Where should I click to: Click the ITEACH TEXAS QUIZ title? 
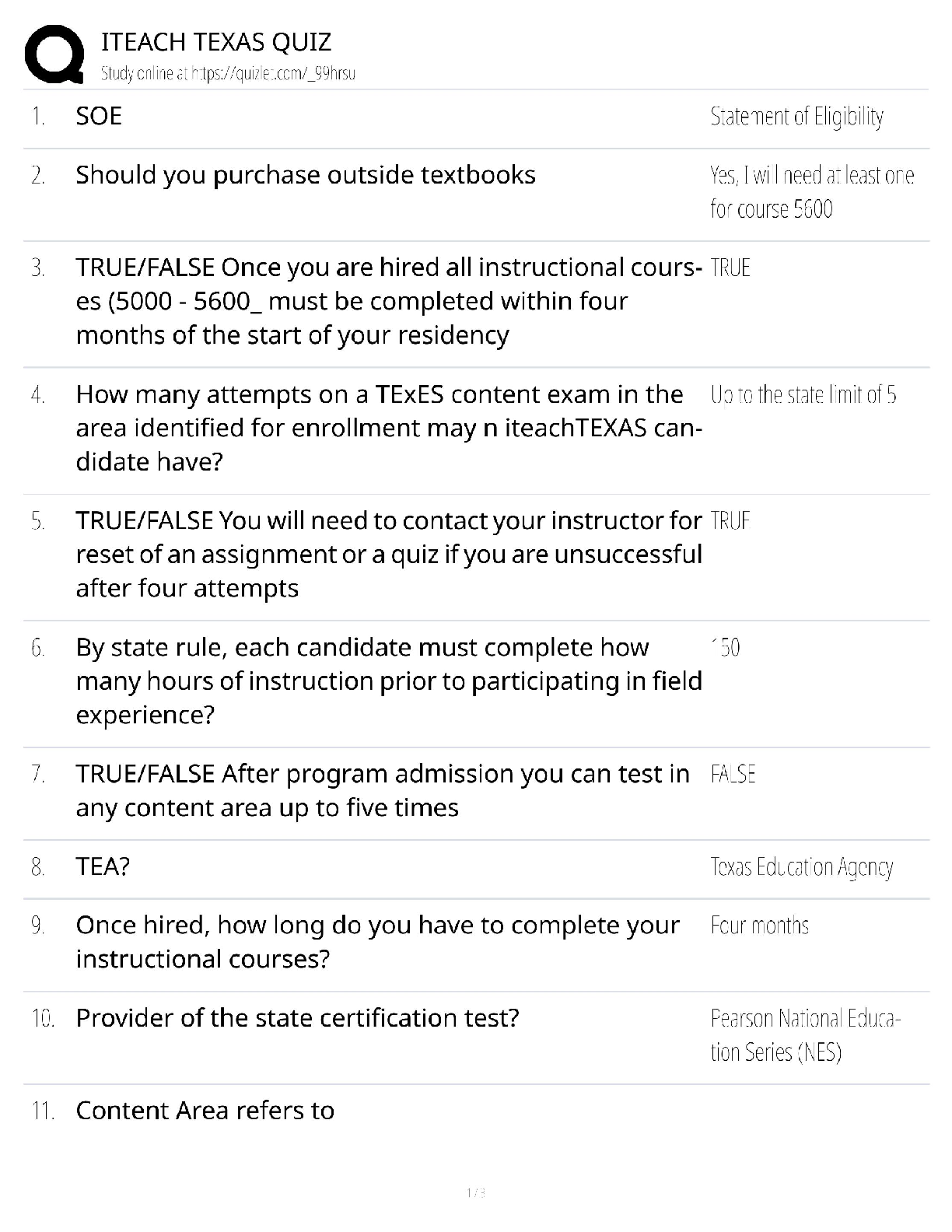coord(216,42)
